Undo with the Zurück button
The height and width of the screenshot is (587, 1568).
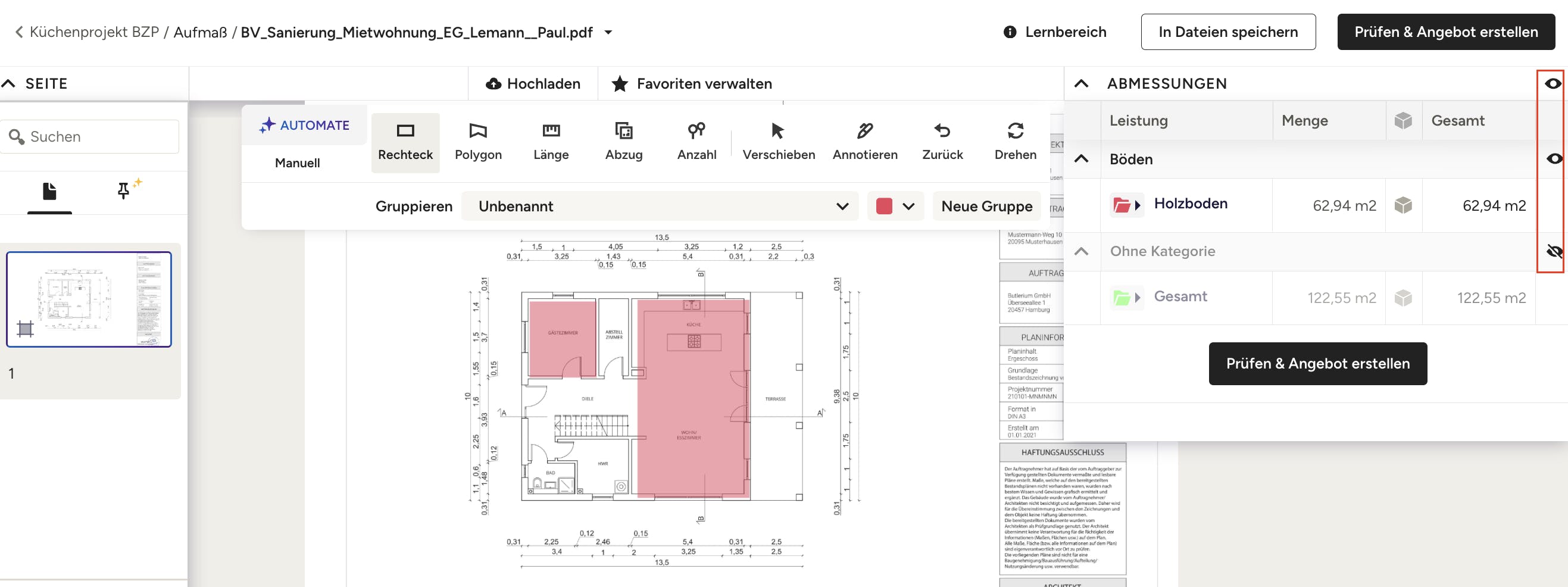(942, 142)
